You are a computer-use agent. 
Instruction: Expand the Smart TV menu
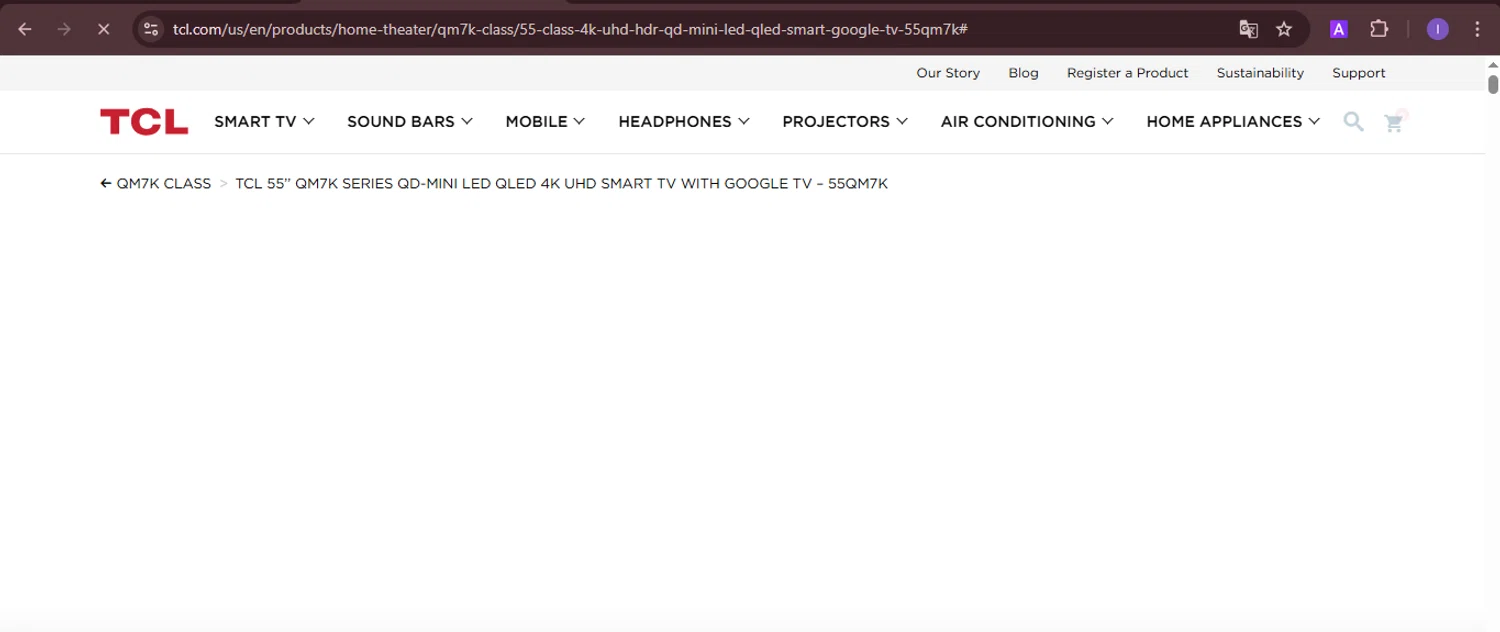pyautogui.click(x=264, y=122)
